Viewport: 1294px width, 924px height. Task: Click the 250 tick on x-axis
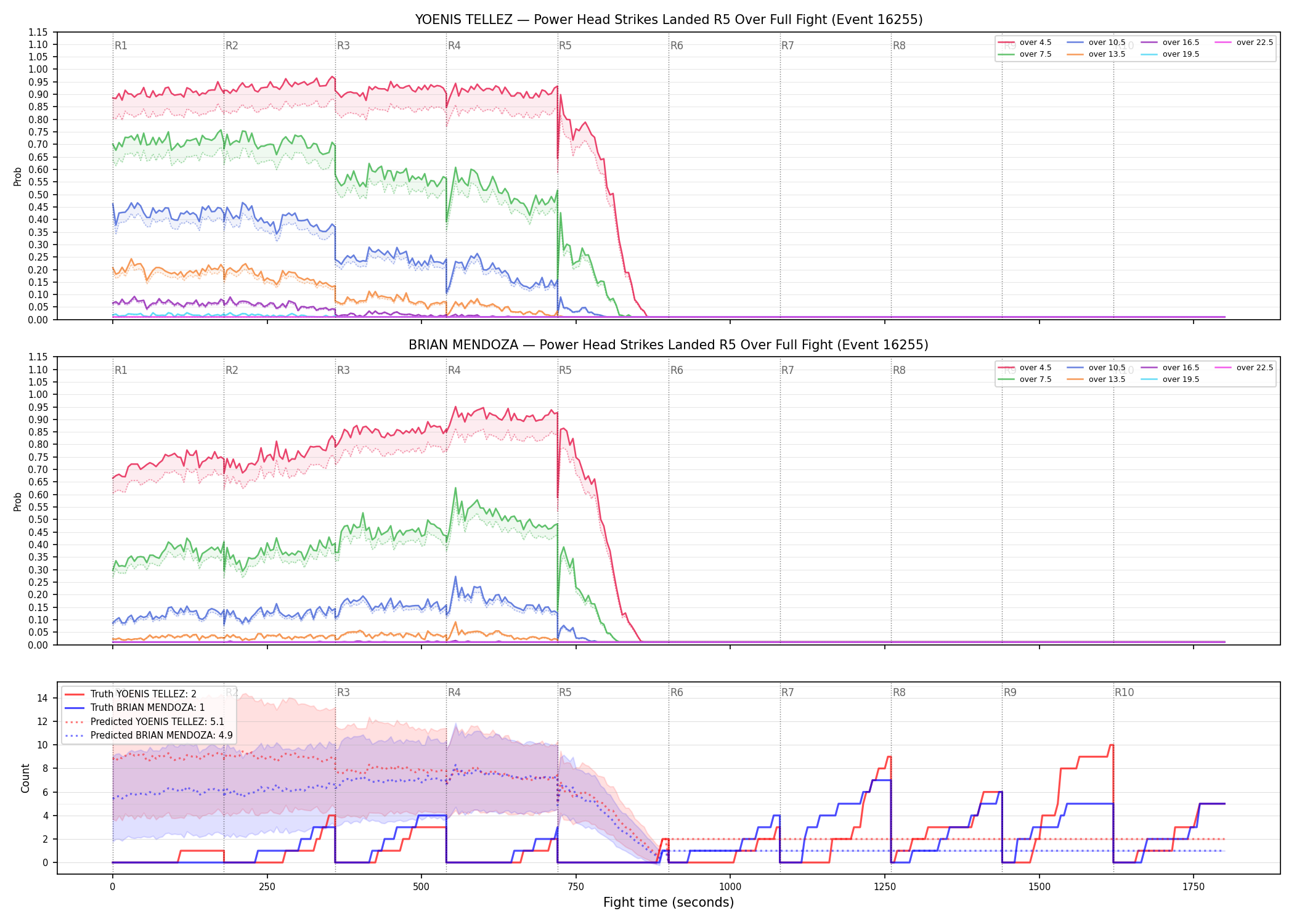click(267, 887)
